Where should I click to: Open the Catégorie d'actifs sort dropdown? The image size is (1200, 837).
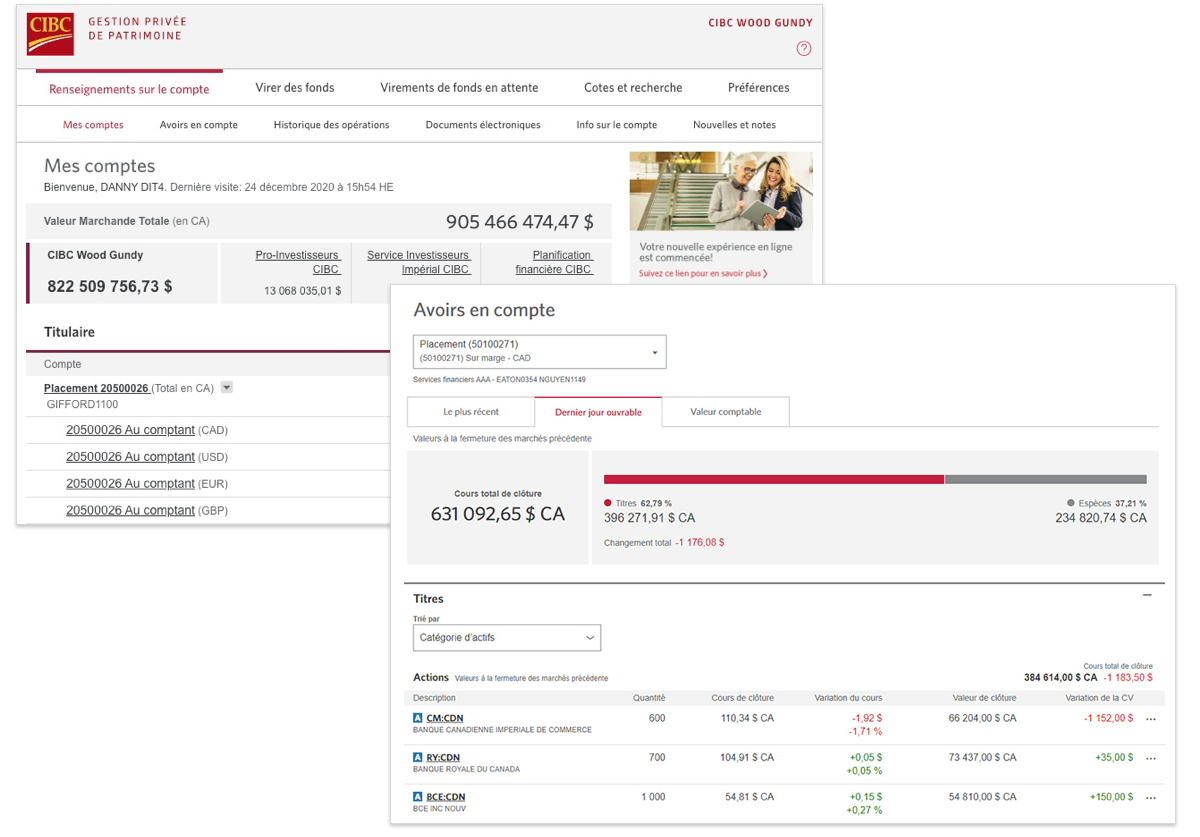[x=507, y=637]
